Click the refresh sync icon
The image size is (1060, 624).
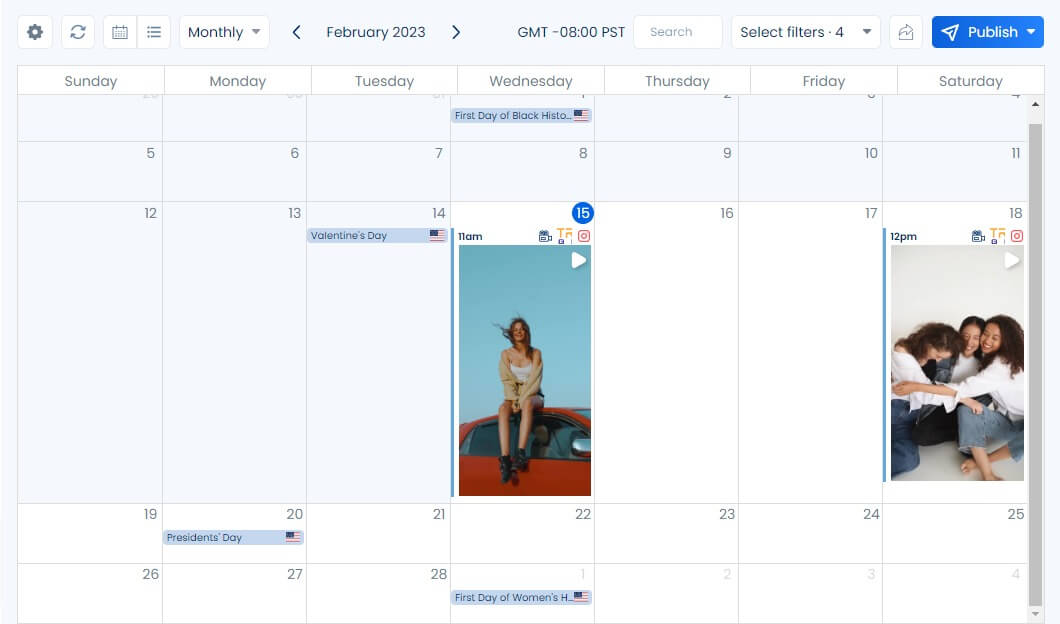78,31
